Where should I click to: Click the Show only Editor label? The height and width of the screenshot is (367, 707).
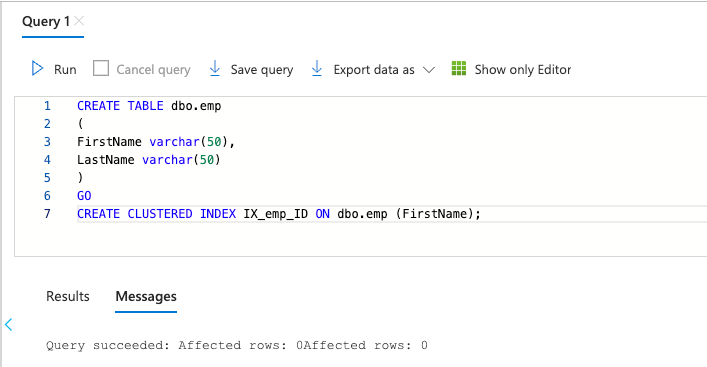pos(523,69)
